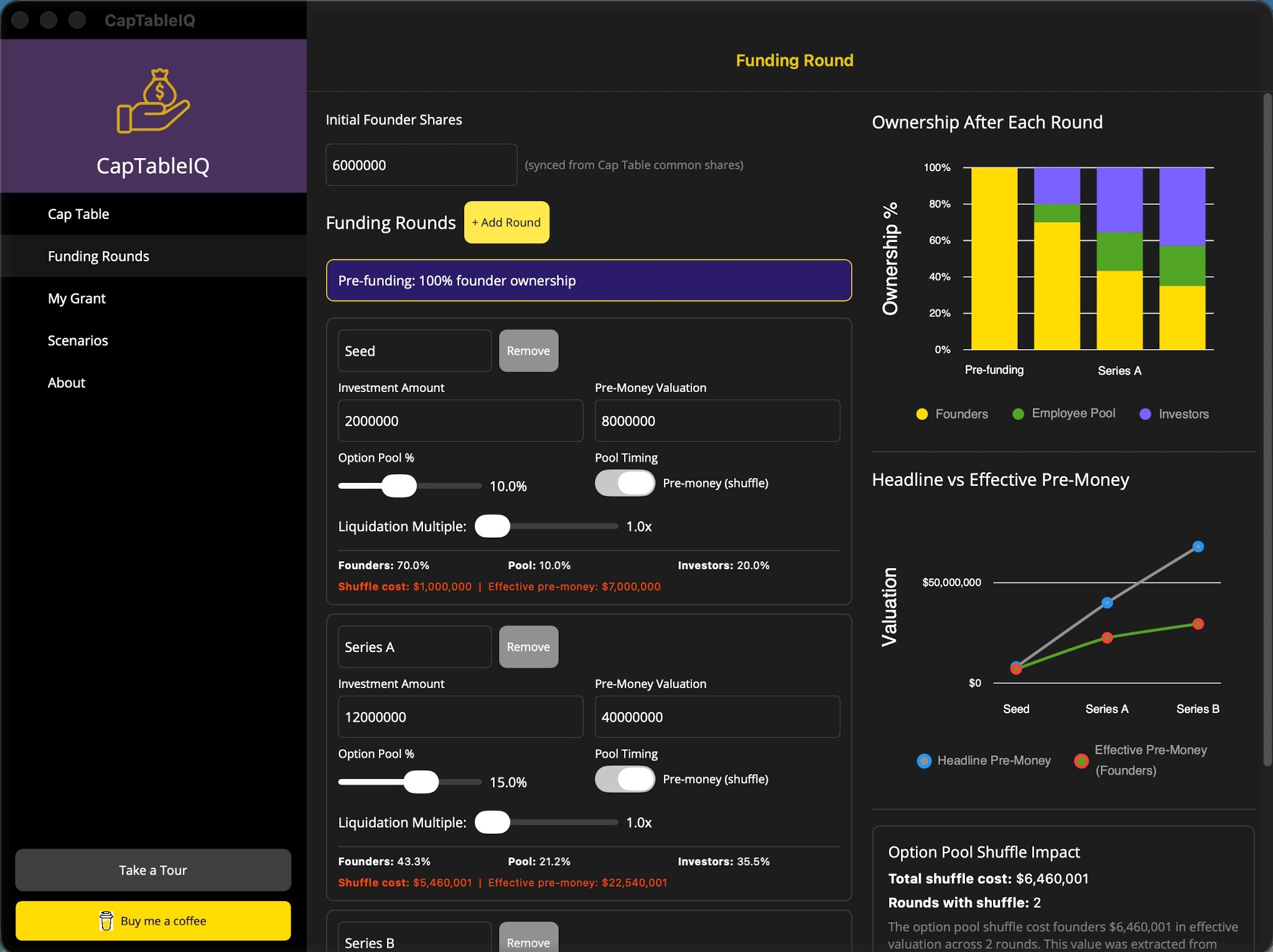This screenshot has width=1273, height=952.
Task: Click the Effective Pre-Money red legend marker
Action: coord(1081,761)
